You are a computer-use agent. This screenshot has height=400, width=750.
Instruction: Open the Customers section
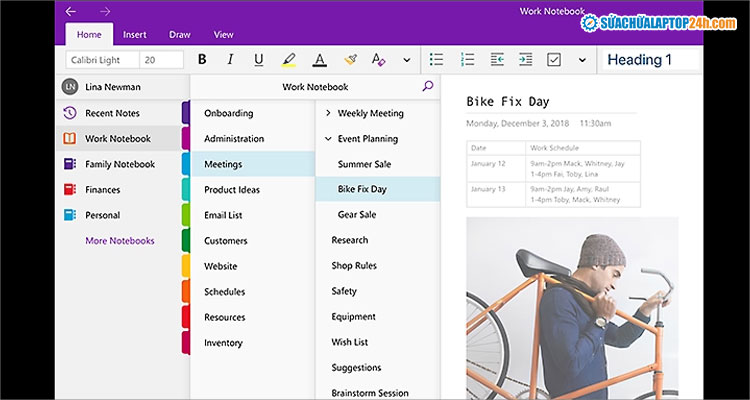click(x=253, y=241)
